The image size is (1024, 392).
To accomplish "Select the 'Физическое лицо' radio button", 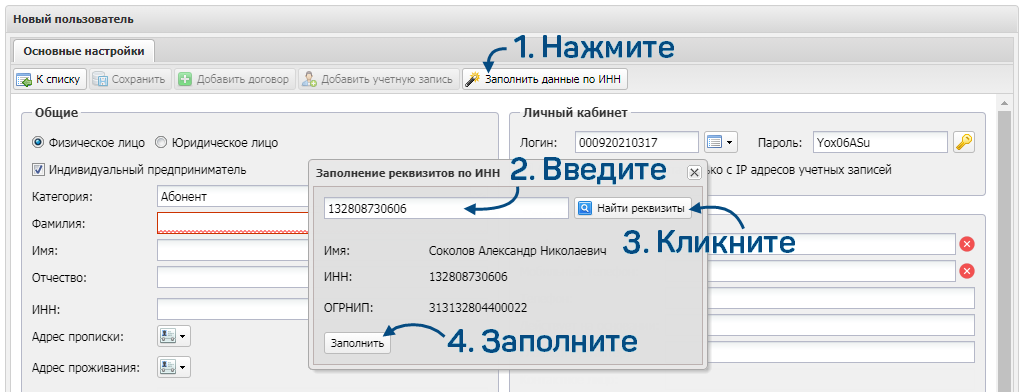I will coord(38,142).
